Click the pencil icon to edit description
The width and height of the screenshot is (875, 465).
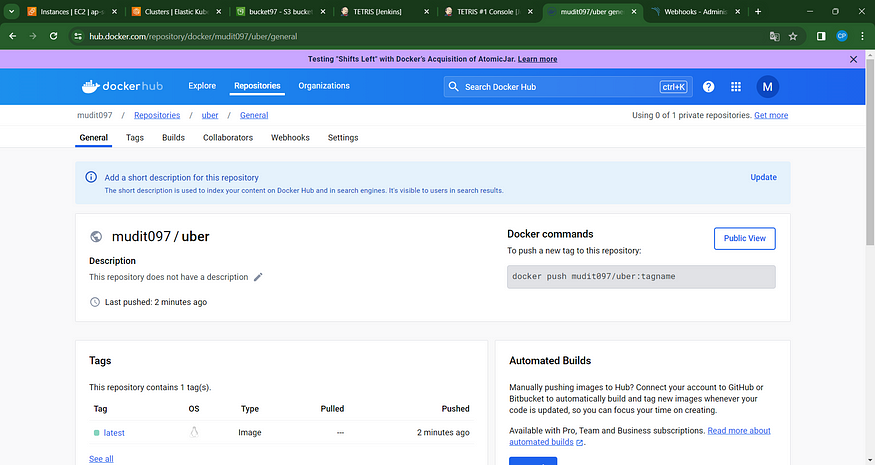[x=258, y=277]
